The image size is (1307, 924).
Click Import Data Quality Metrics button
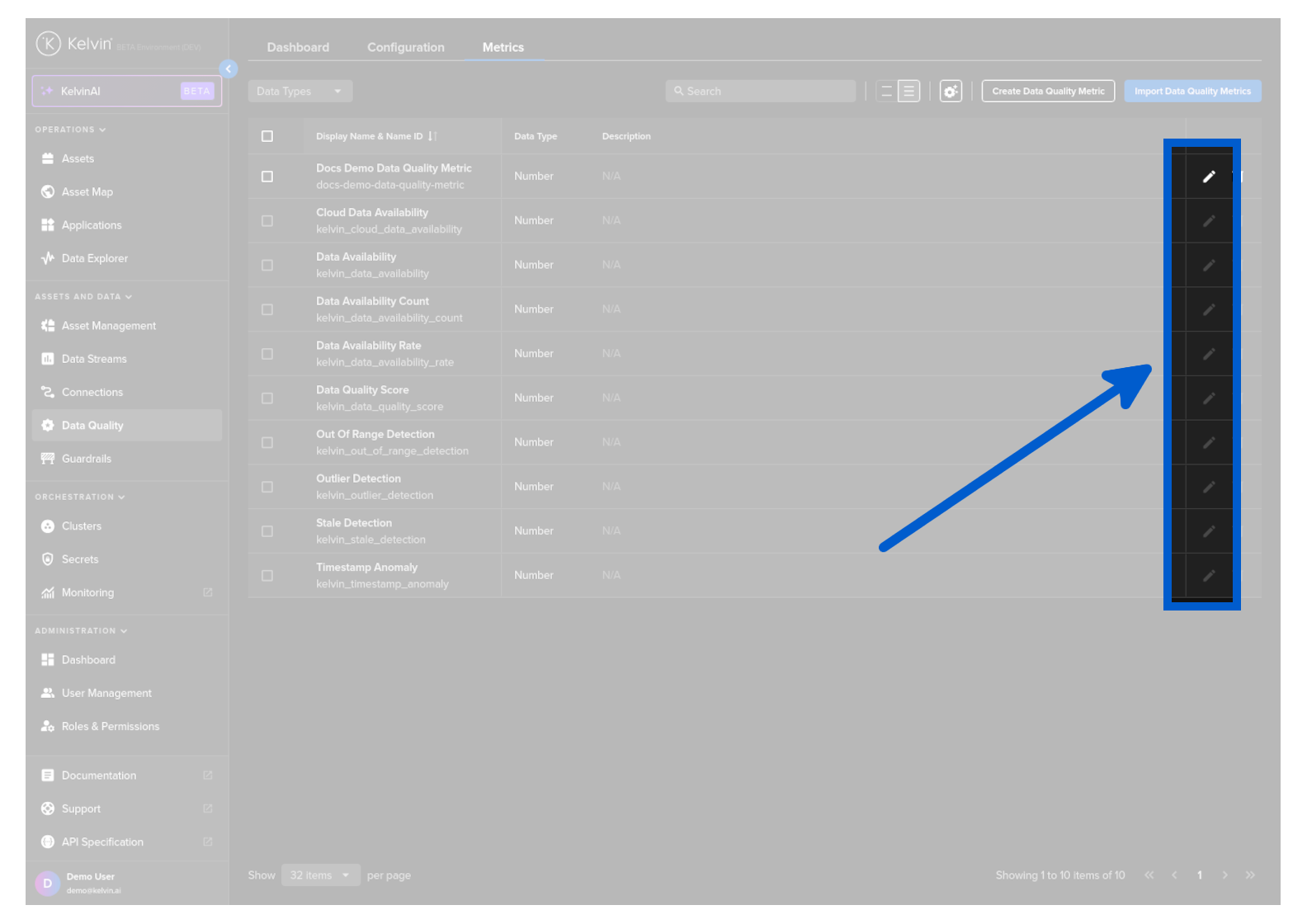point(1191,92)
